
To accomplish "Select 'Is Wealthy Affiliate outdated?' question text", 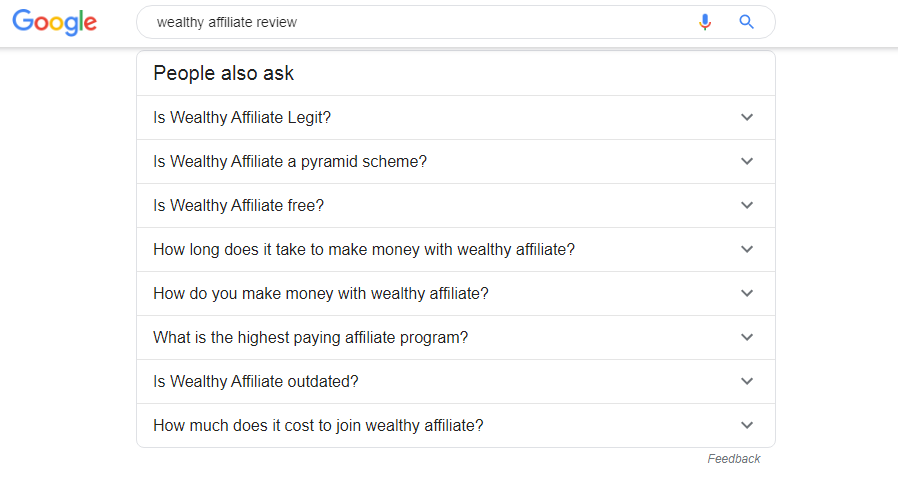I will coord(255,381).
